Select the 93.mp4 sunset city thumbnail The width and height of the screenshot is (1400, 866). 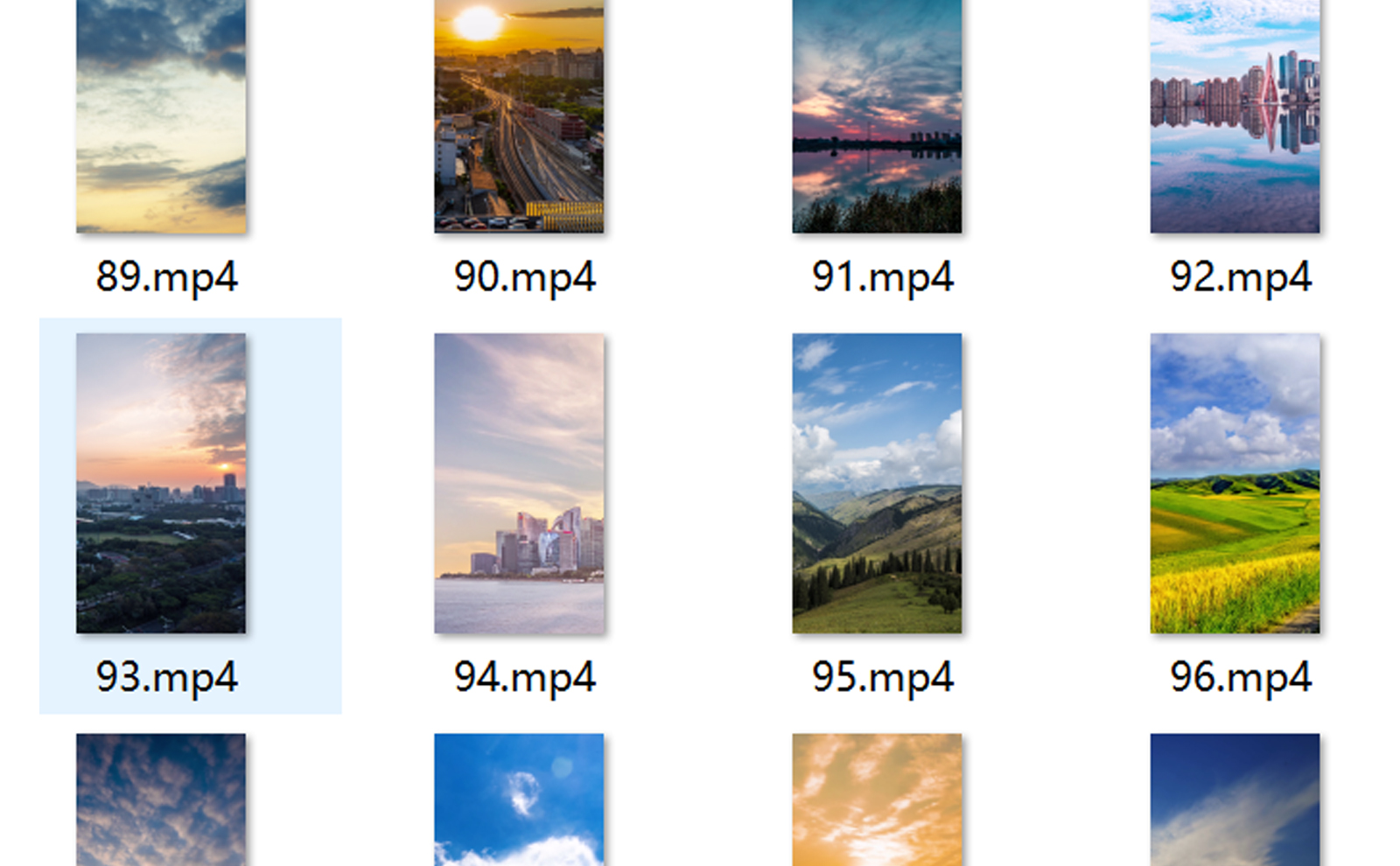point(161,483)
